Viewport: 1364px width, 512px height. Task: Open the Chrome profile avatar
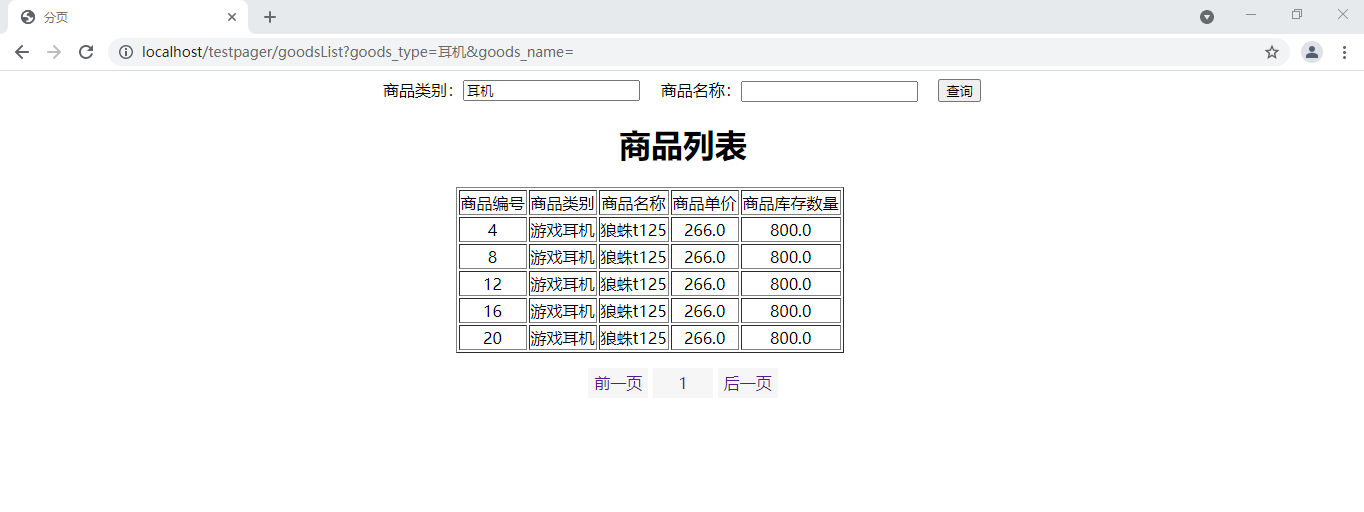[x=1312, y=52]
